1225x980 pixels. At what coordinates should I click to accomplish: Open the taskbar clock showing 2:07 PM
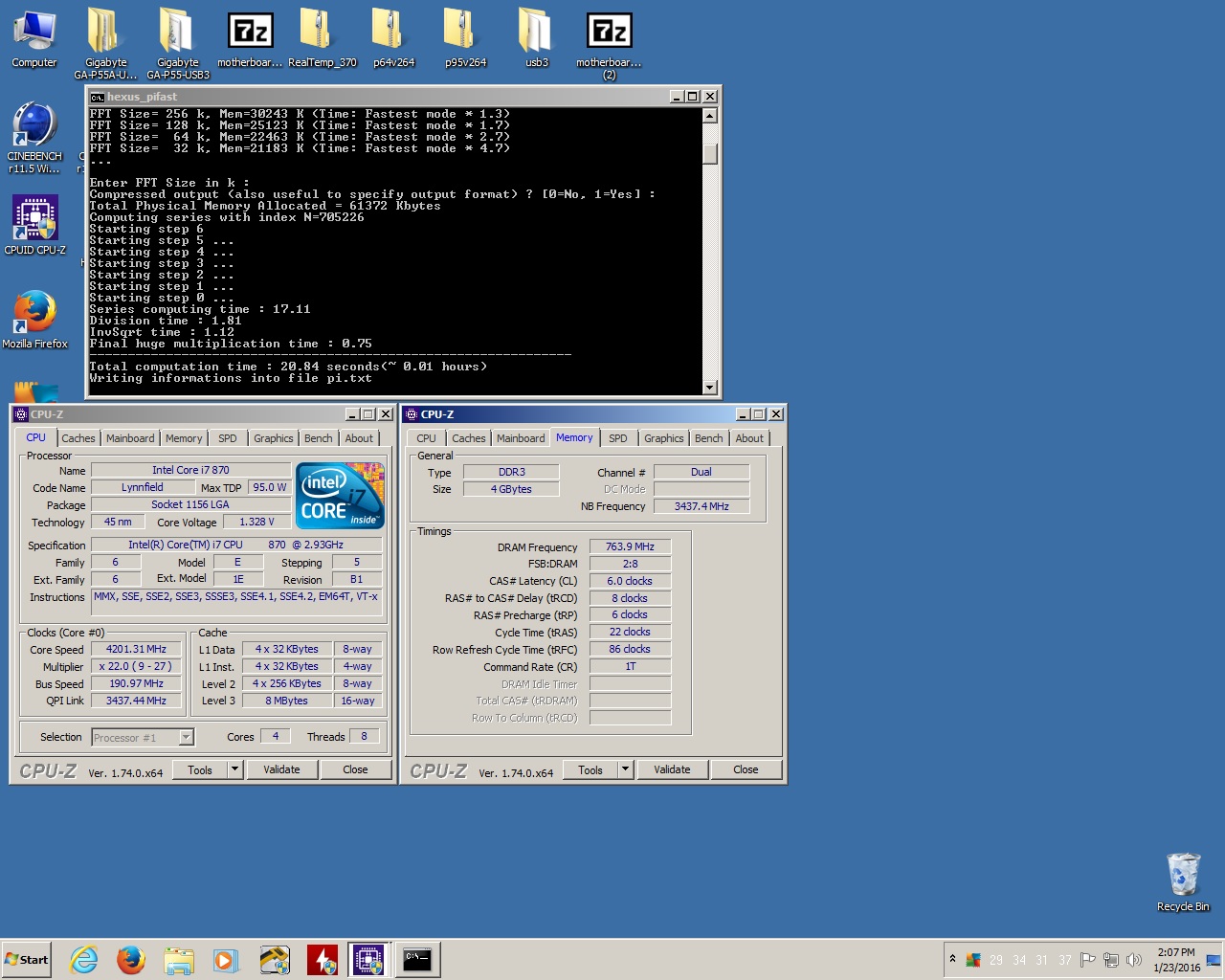point(1176,960)
